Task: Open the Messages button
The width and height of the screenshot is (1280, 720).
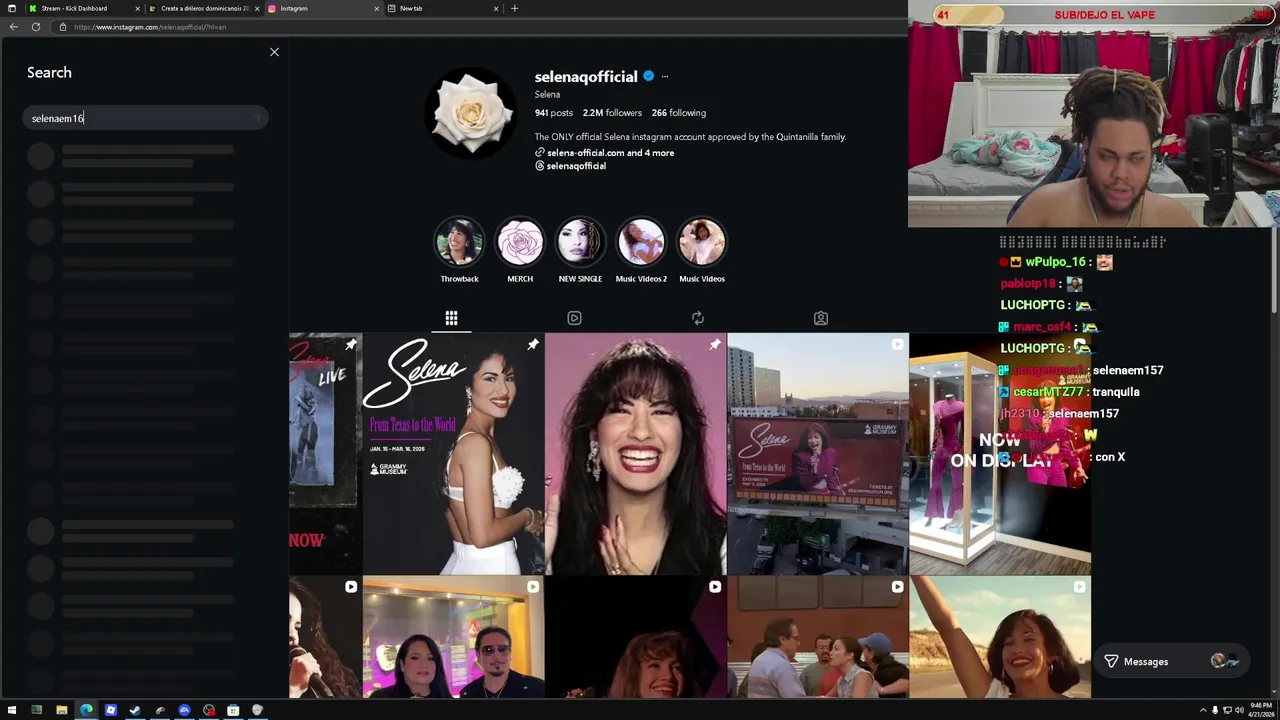Action: (1170, 661)
